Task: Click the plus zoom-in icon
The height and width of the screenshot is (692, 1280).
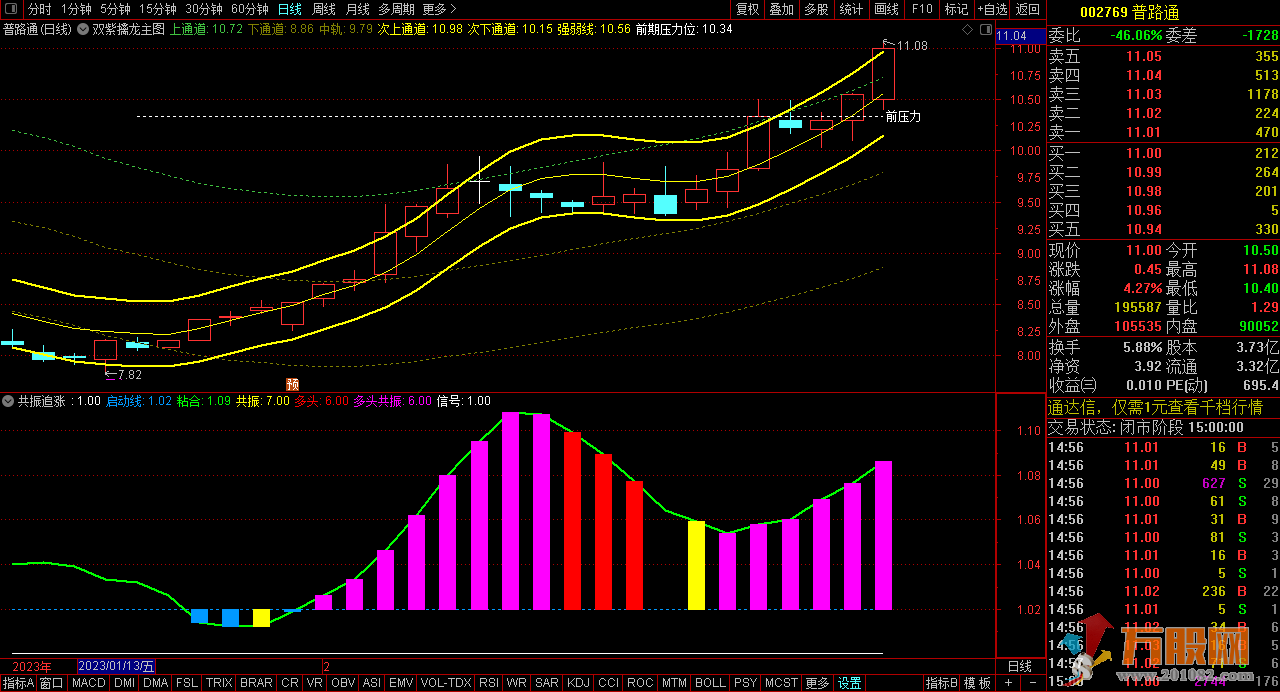Action: point(1007,683)
